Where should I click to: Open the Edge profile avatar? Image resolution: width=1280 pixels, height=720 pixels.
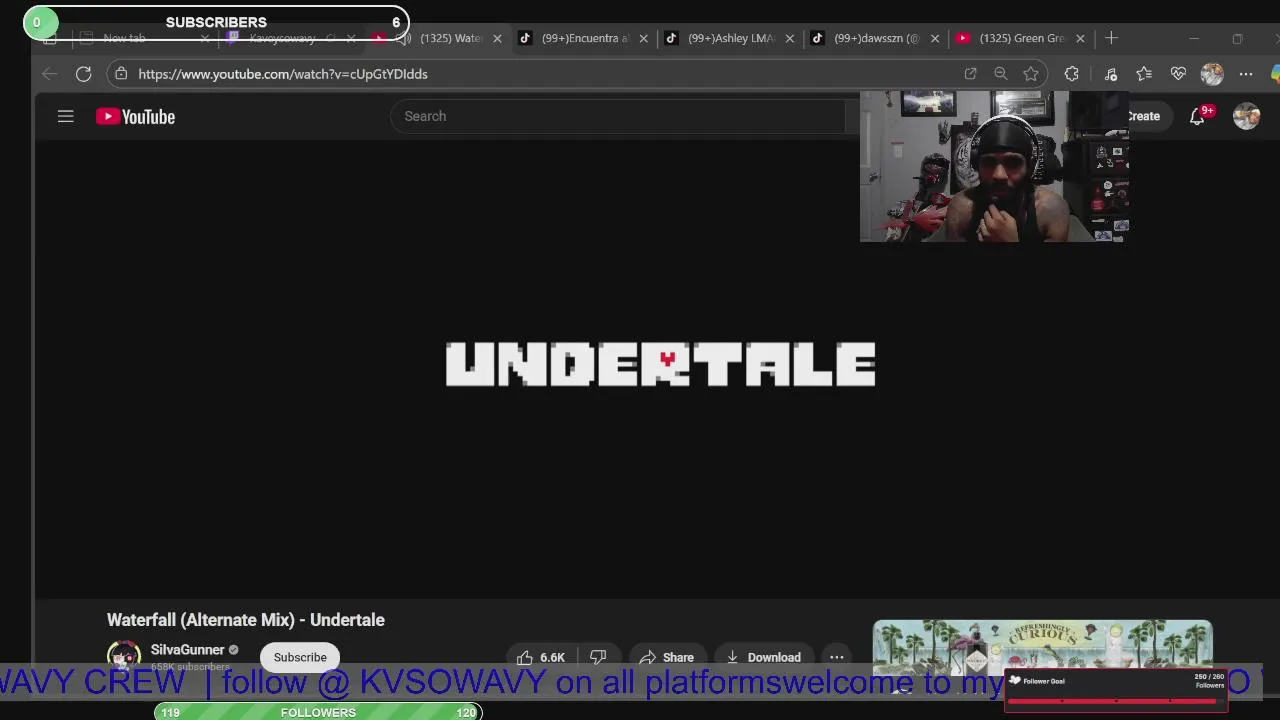click(x=1212, y=74)
